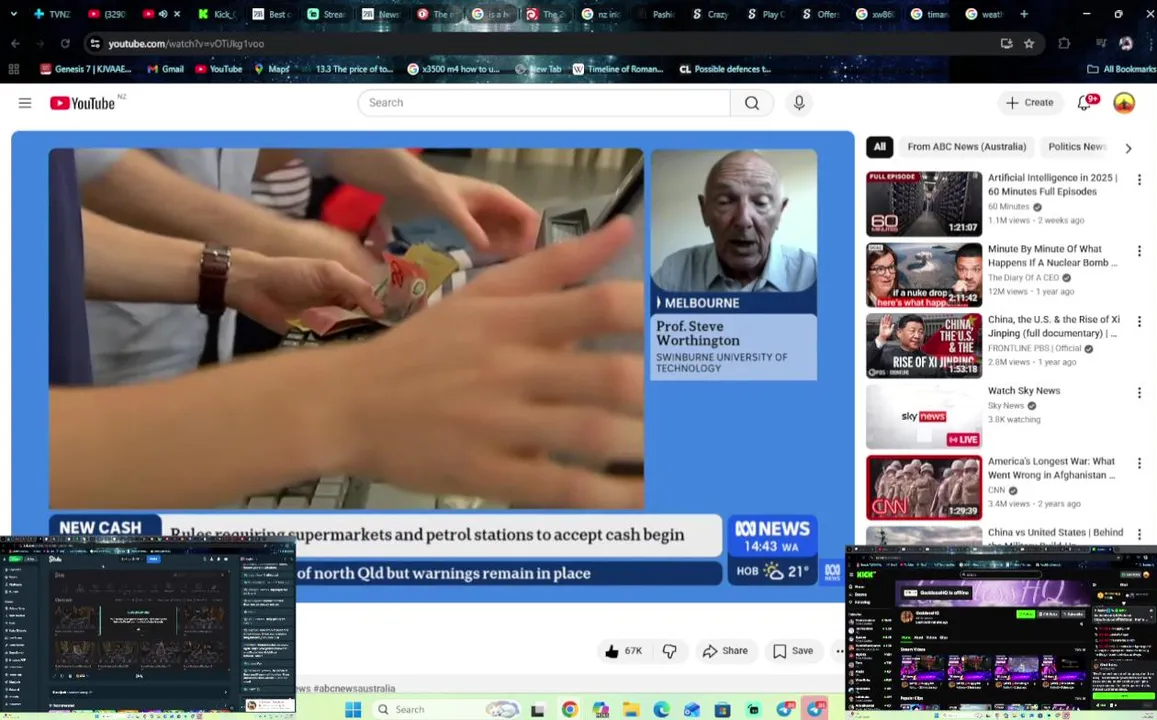Image resolution: width=1157 pixels, height=720 pixels.
Task: Select From ABC News (Australia) chip
Action: coord(967,147)
